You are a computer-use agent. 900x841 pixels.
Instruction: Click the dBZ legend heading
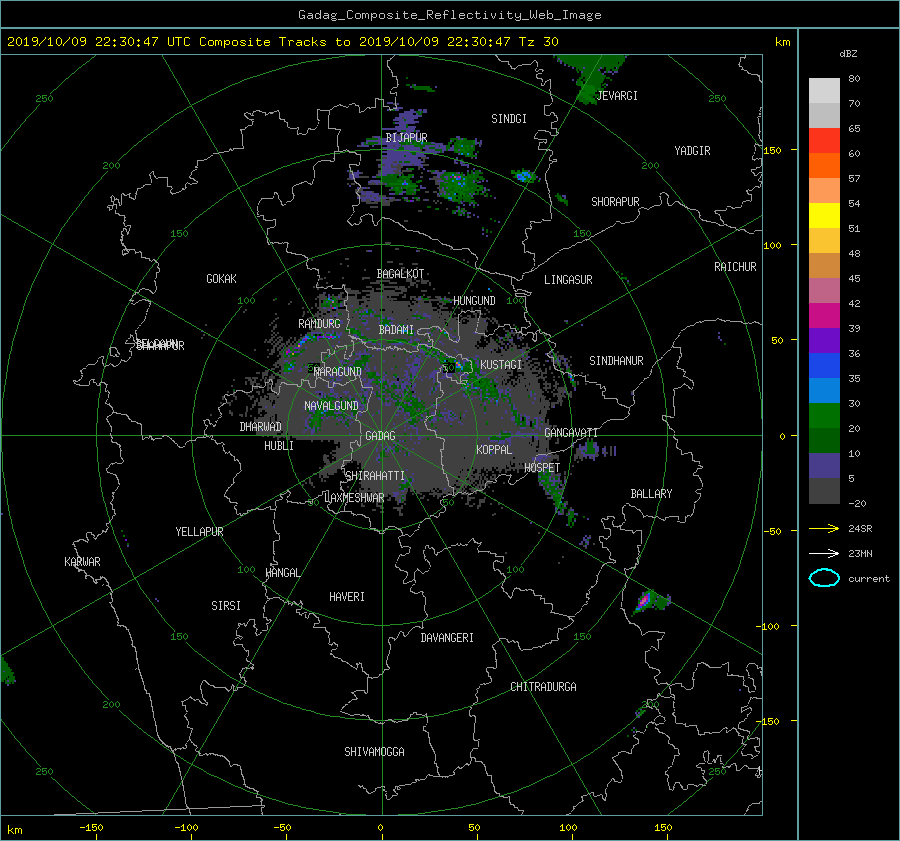(848, 54)
